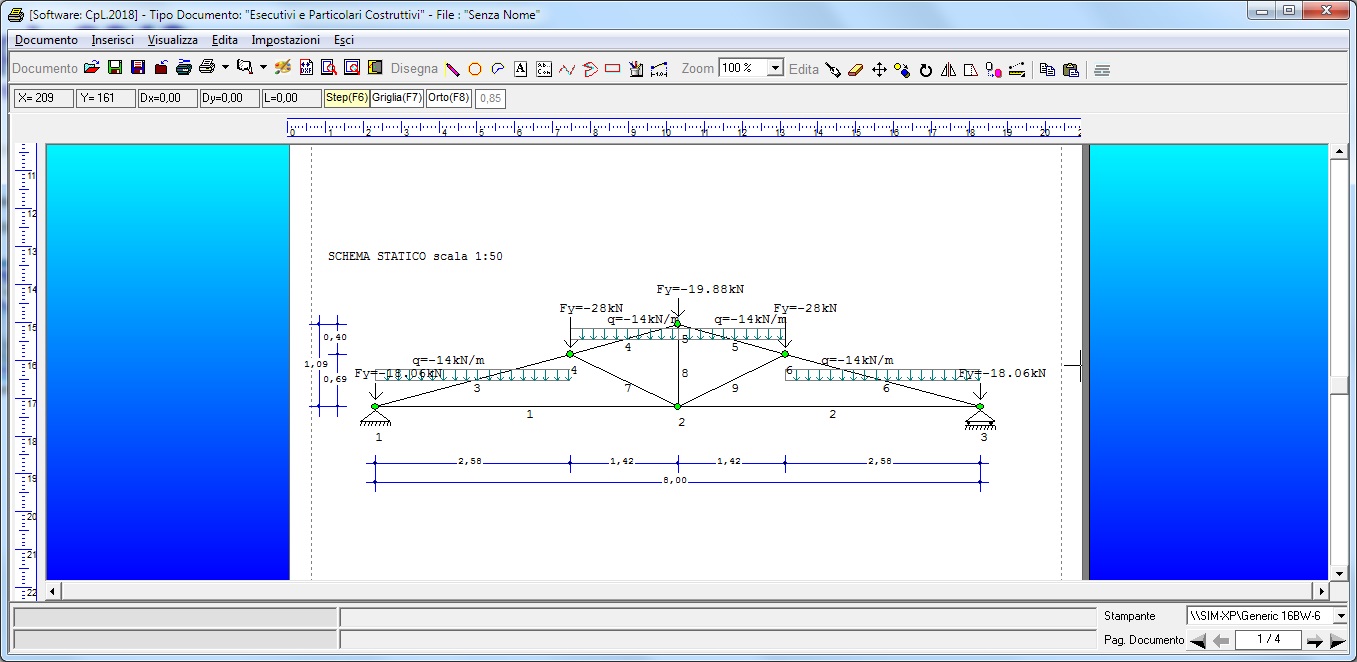This screenshot has height=662, width=1357.
Task: Select the text 'A' insert tool
Action: coord(521,69)
